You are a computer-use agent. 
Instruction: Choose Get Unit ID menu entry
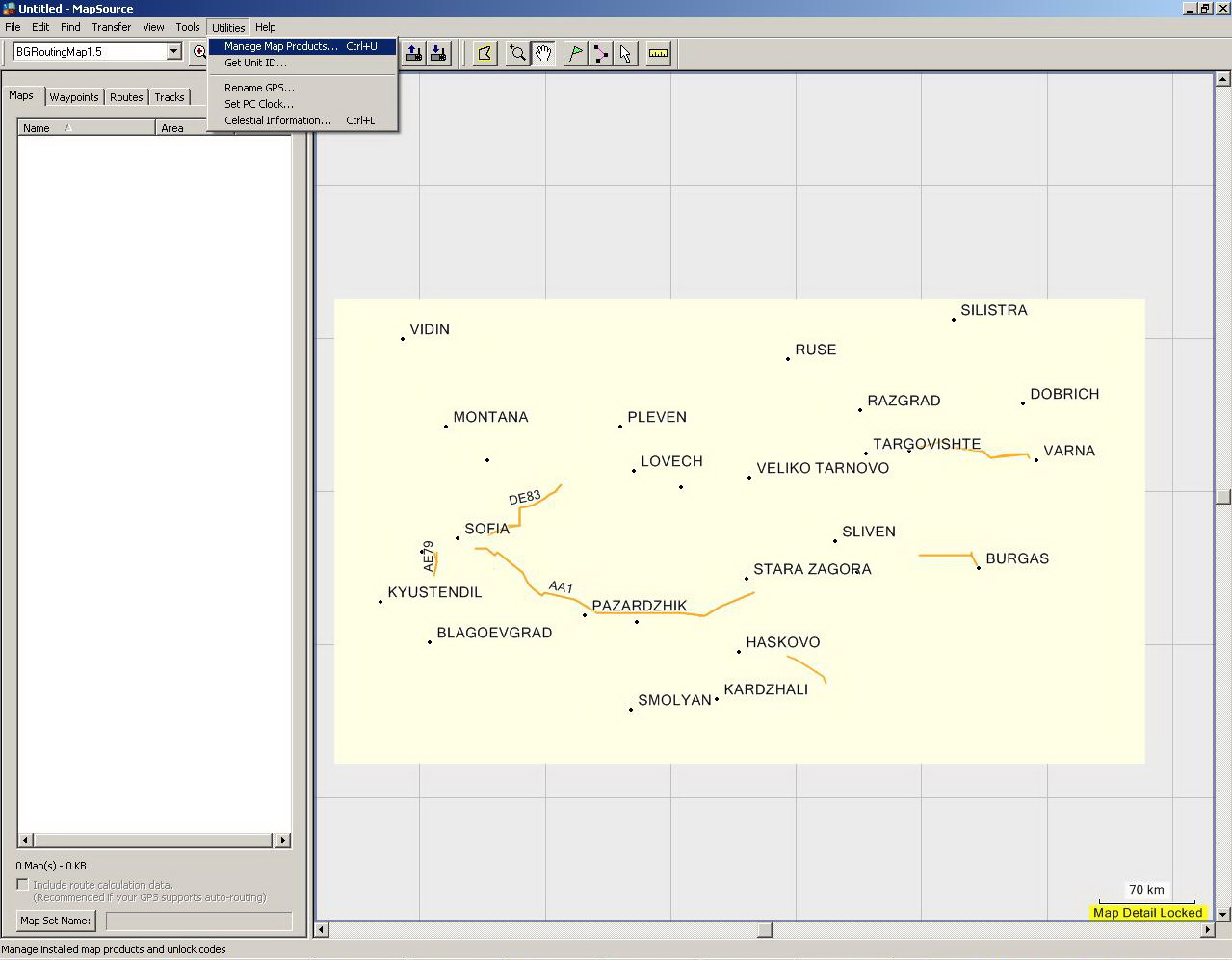pos(301,63)
